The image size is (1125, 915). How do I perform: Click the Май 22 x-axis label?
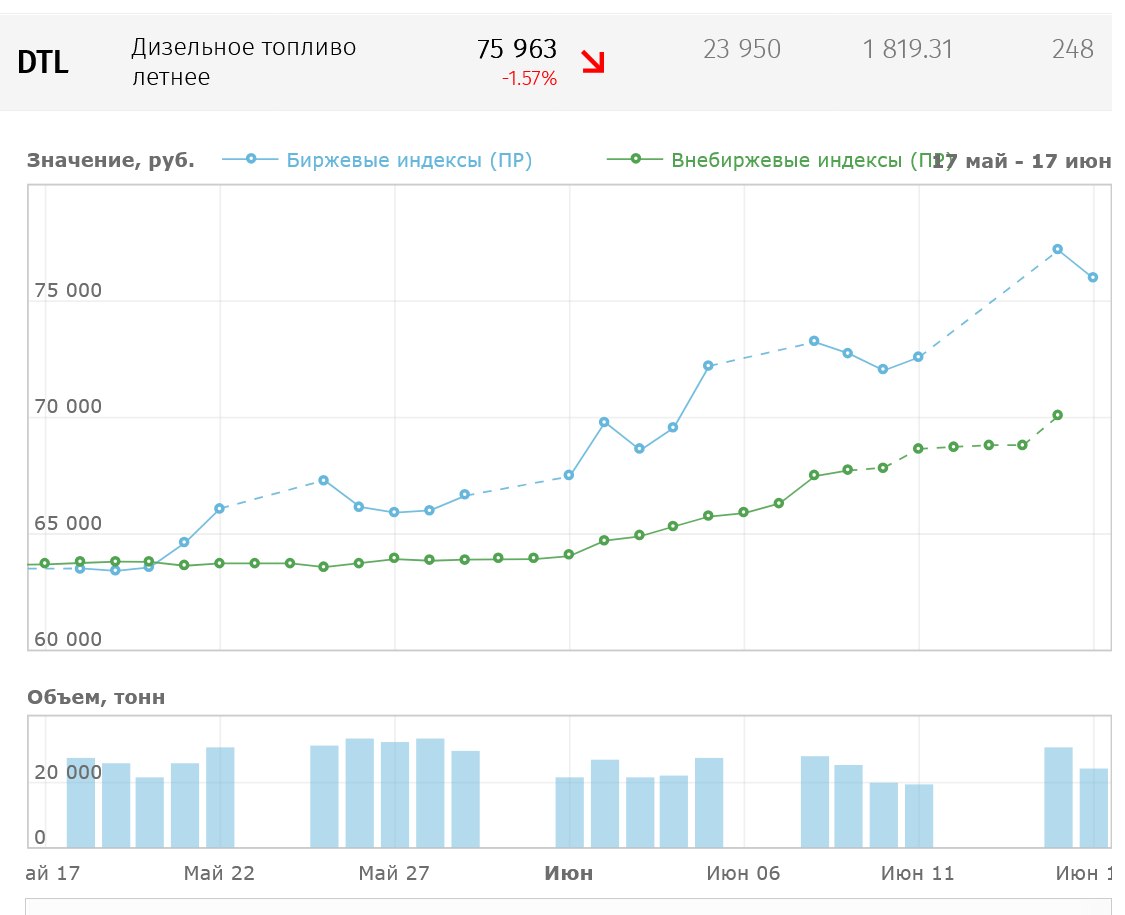click(x=219, y=873)
